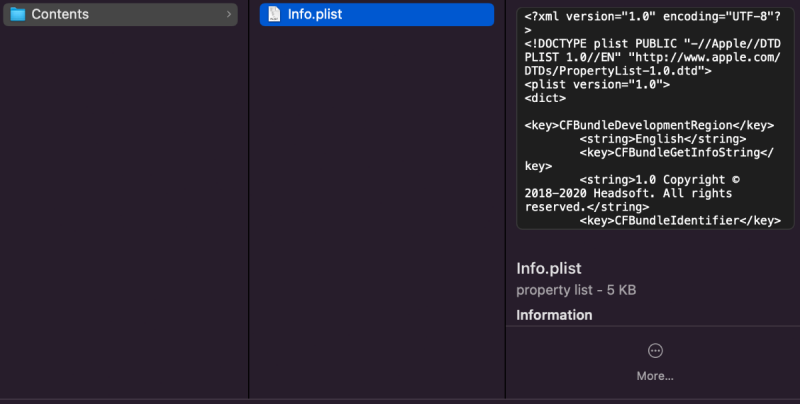Viewport: 800px width, 404px height.
Task: Click empty space below Info.plist in column
Action: click(x=376, y=200)
